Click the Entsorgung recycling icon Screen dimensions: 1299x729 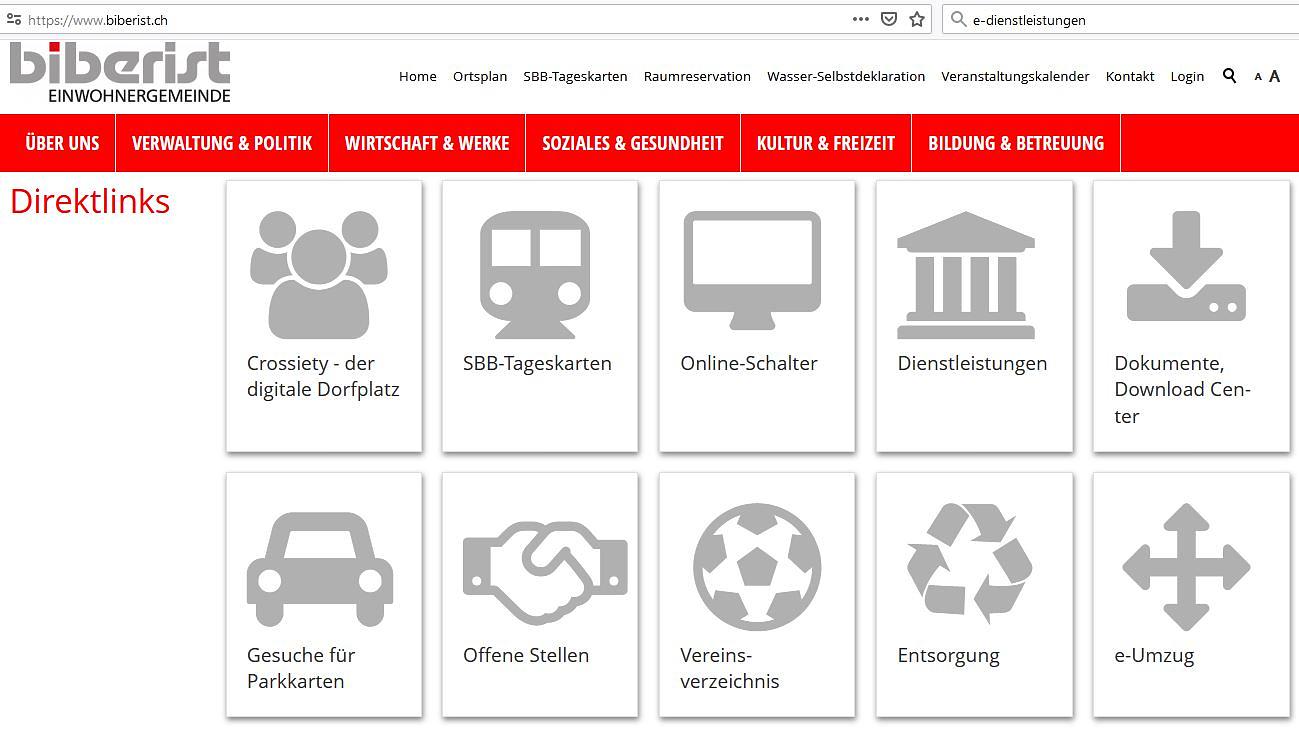pos(968,563)
